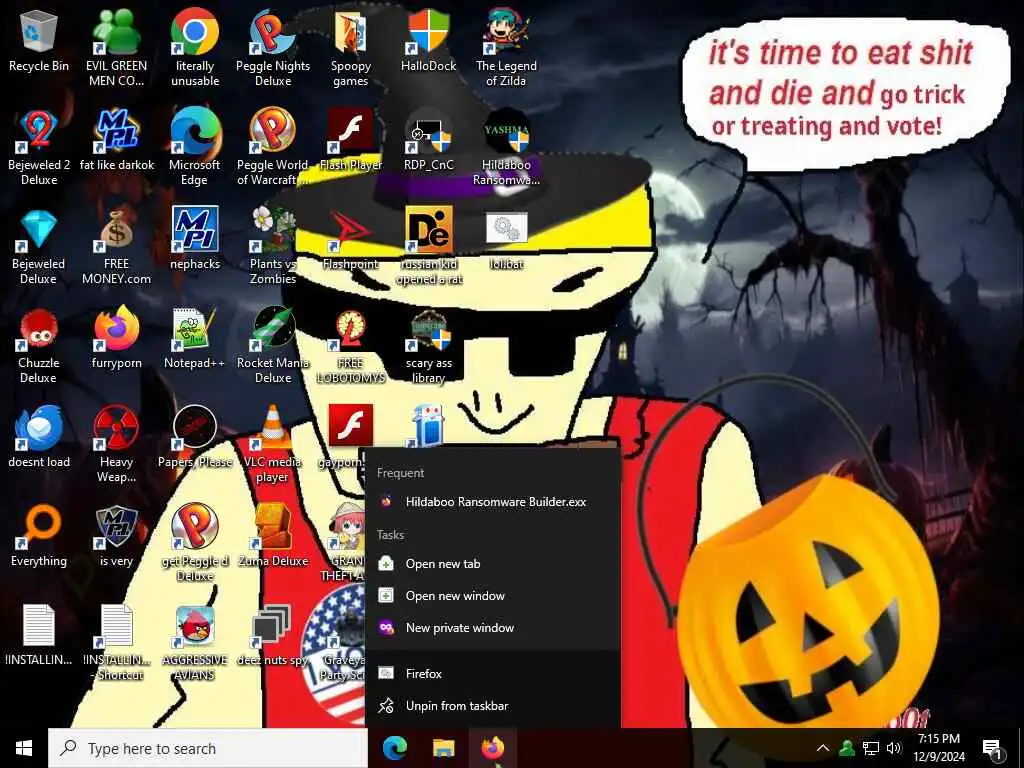Select New private window in jump list
This screenshot has width=1024, height=768.
(492, 628)
